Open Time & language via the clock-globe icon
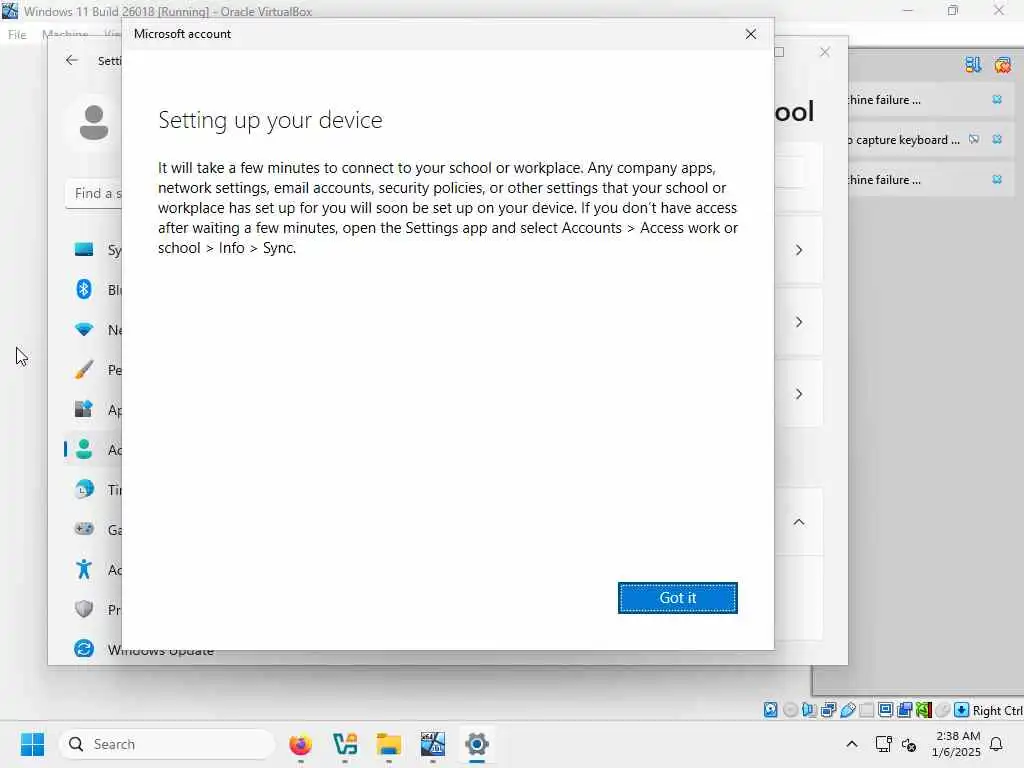Image resolution: width=1024 pixels, height=768 pixels. click(x=84, y=489)
